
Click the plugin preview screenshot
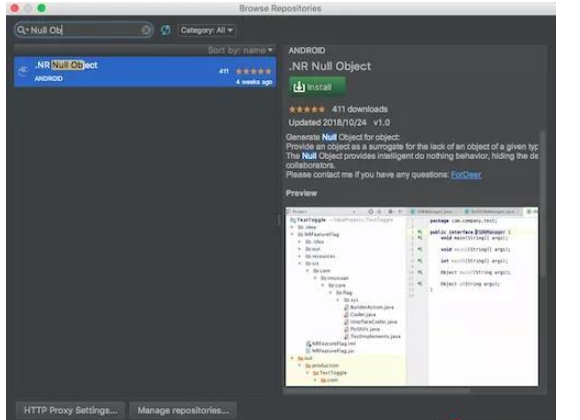(412, 296)
